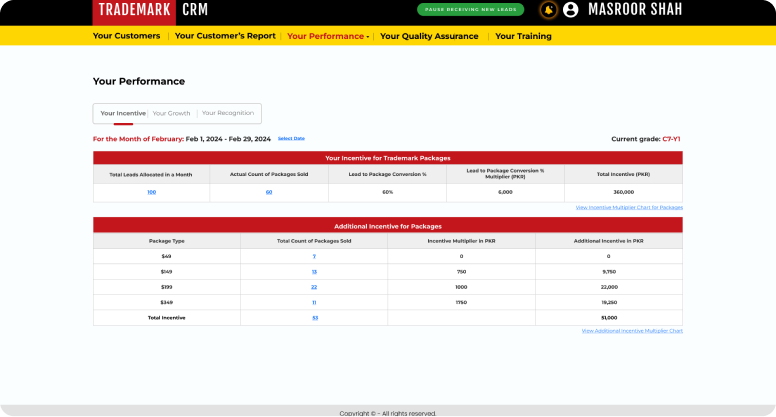Screen dimensions: 776x417
Task: Click the $199 package count of 22
Action: tap(314, 286)
